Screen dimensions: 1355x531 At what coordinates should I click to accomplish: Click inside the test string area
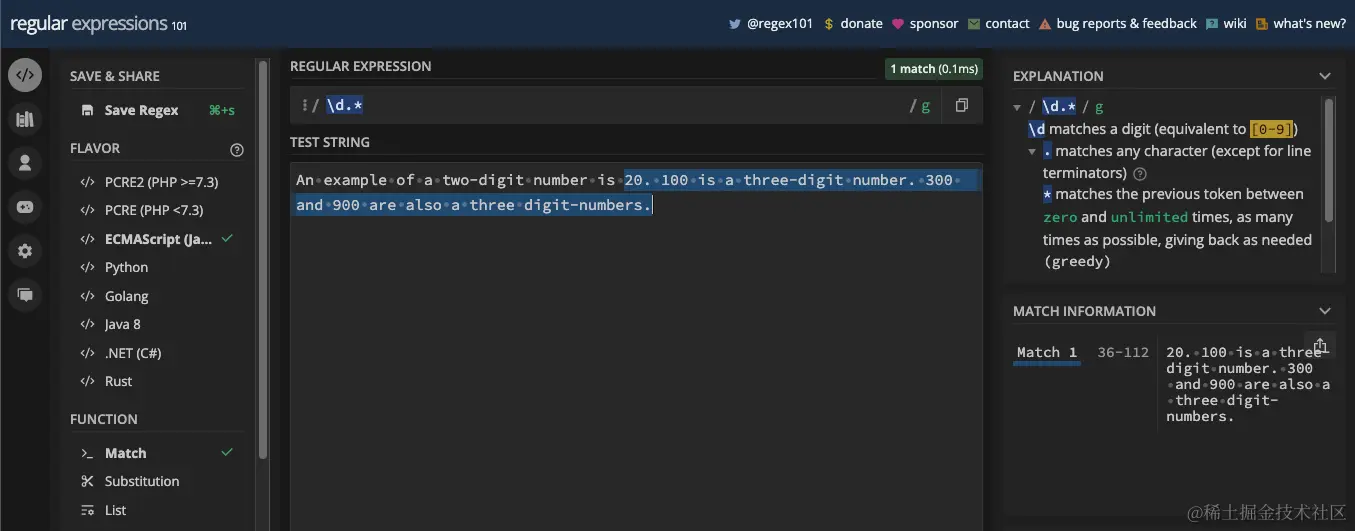pos(636,346)
